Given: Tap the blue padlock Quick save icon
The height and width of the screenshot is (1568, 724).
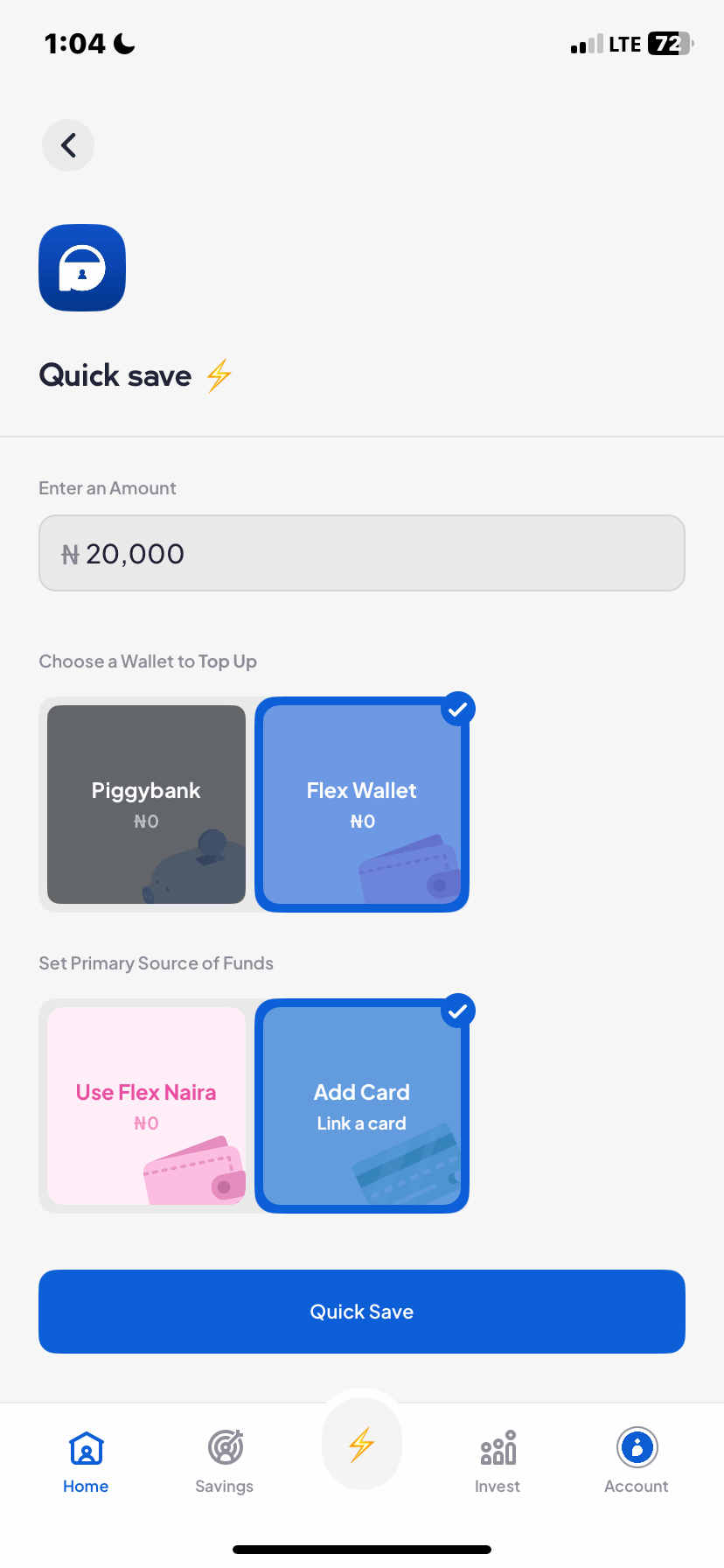Looking at the screenshot, I should click(81, 267).
